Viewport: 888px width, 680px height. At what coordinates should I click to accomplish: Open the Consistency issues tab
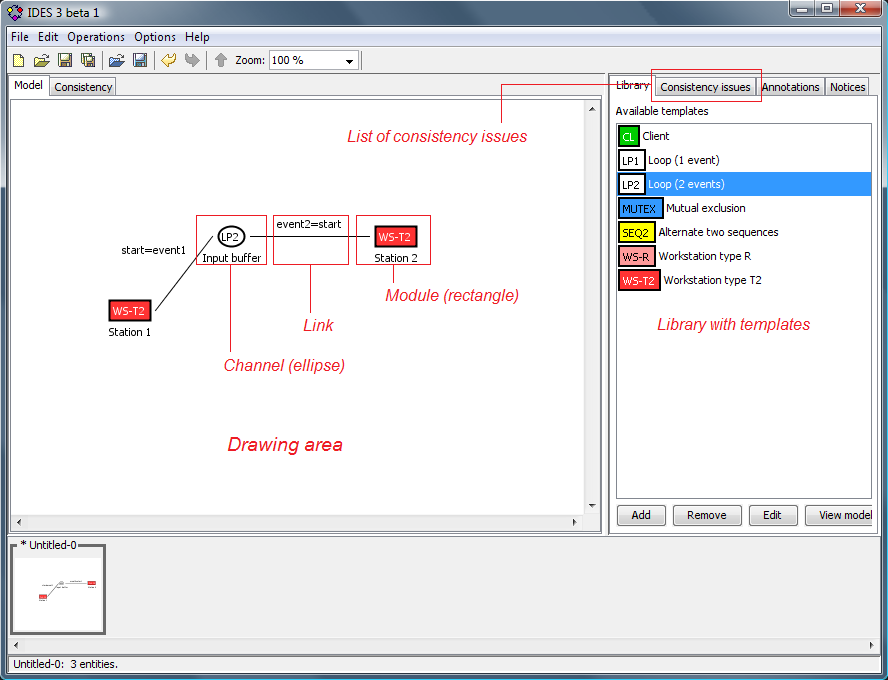(705, 87)
